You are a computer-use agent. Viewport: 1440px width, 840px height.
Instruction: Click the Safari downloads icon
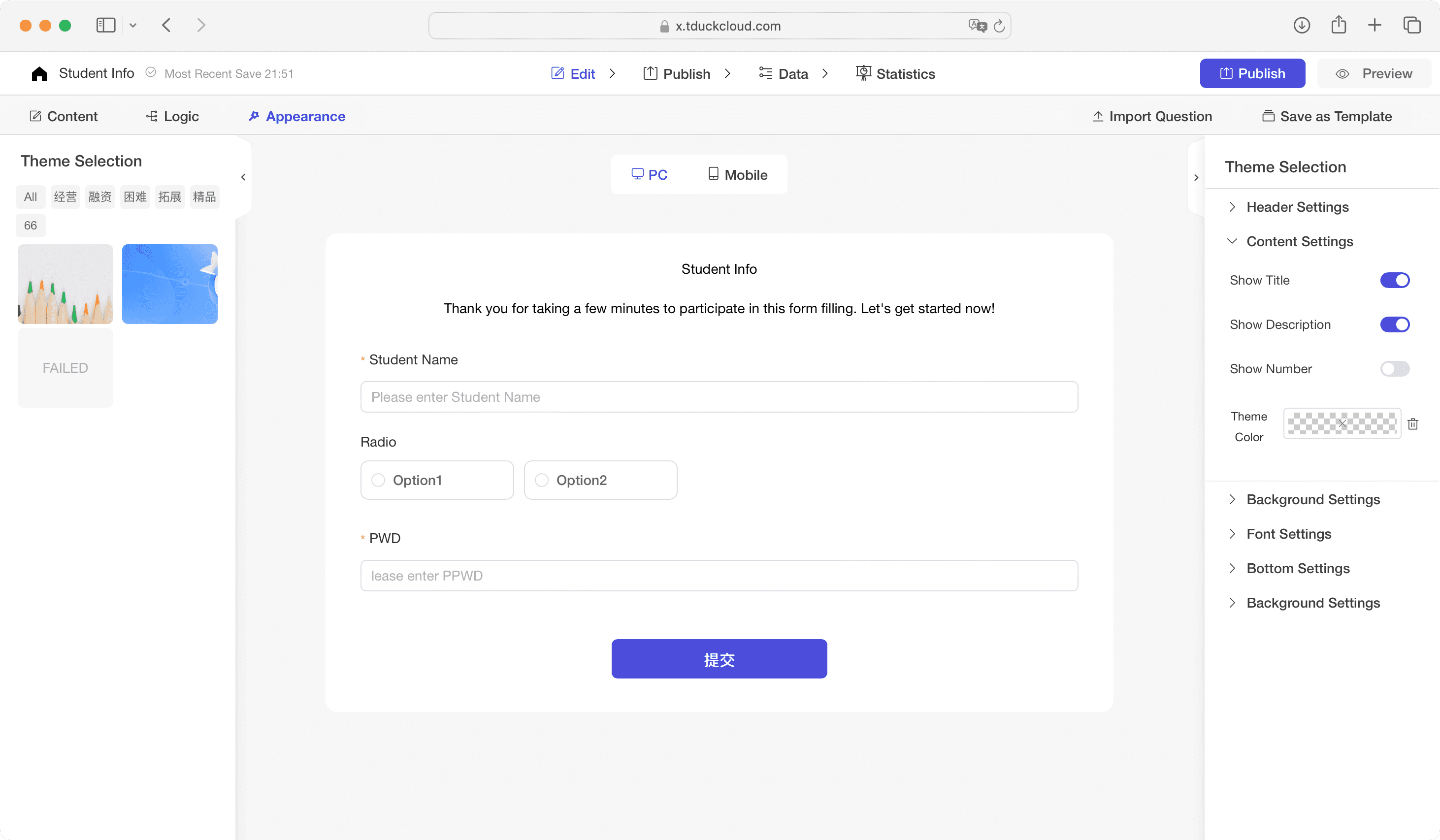tap(1301, 25)
